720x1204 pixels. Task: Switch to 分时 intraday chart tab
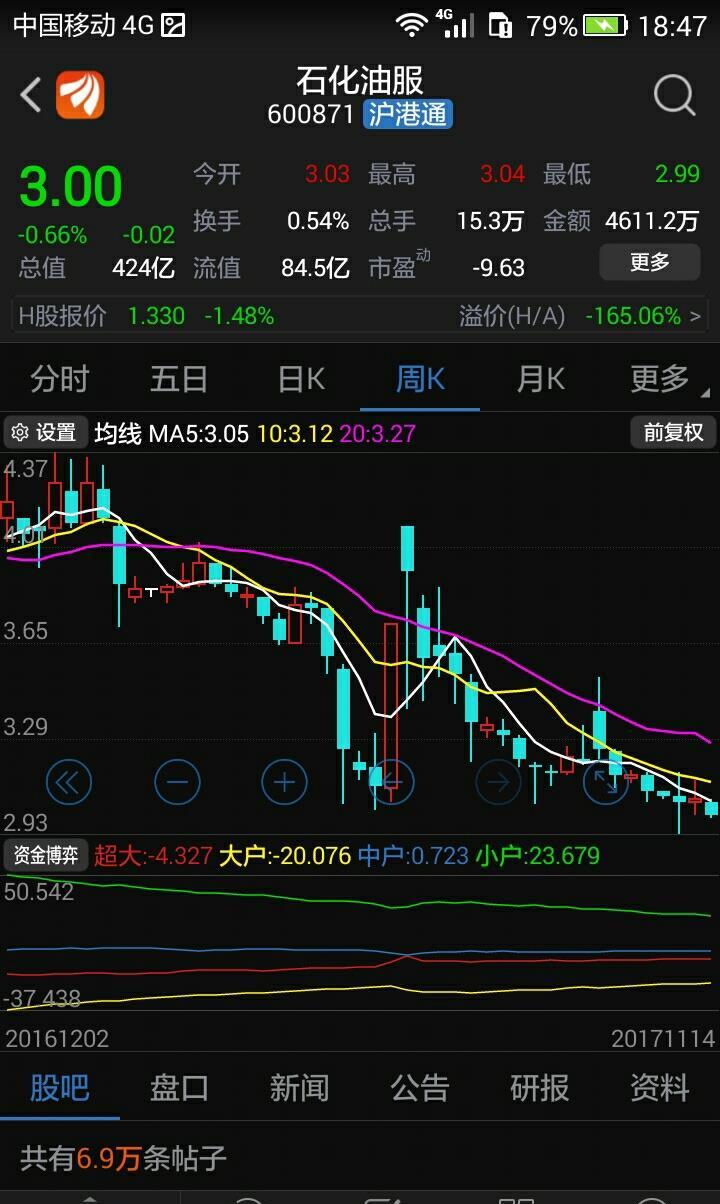60,379
